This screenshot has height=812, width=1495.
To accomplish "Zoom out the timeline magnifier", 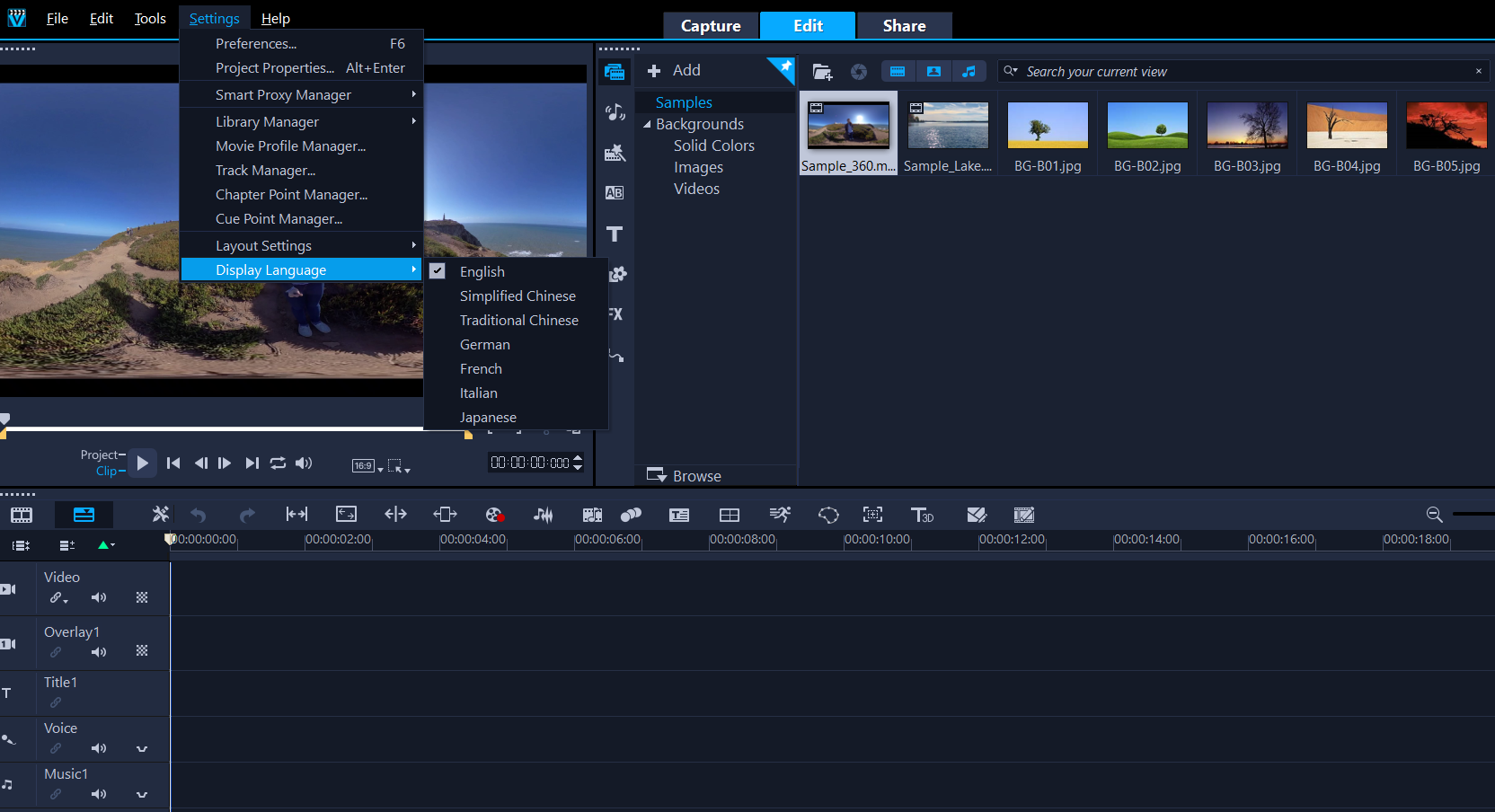I will point(1434,515).
